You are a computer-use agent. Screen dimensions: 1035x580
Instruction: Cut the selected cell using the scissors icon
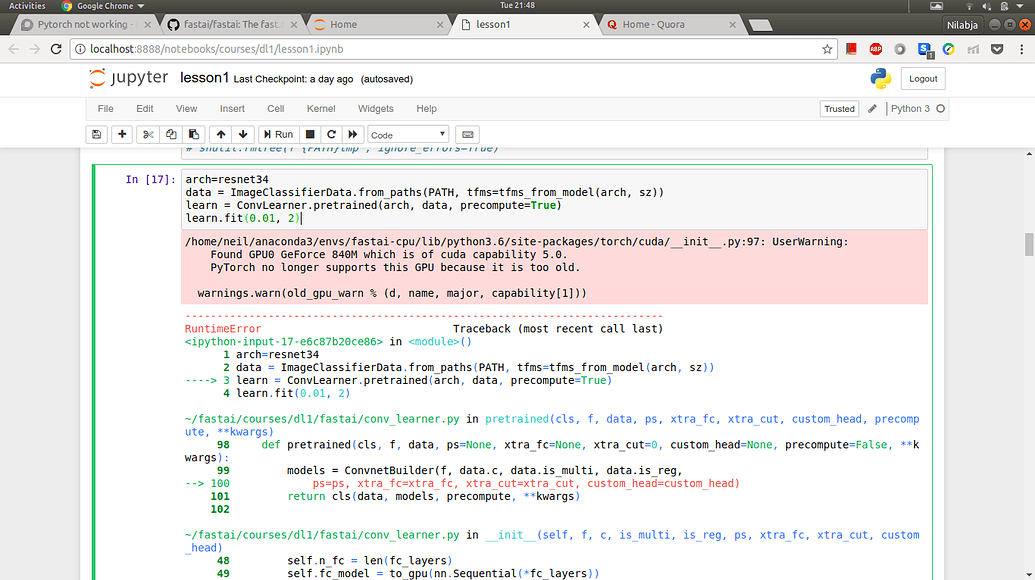(x=150, y=134)
